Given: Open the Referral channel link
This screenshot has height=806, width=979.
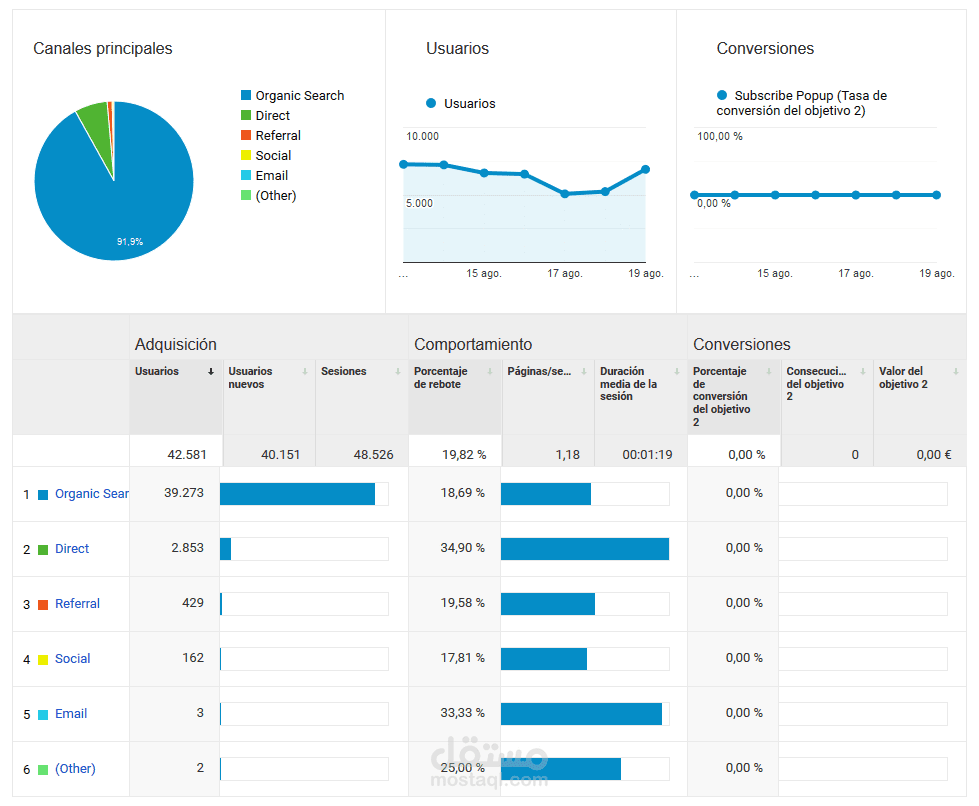Looking at the screenshot, I should click(x=77, y=604).
